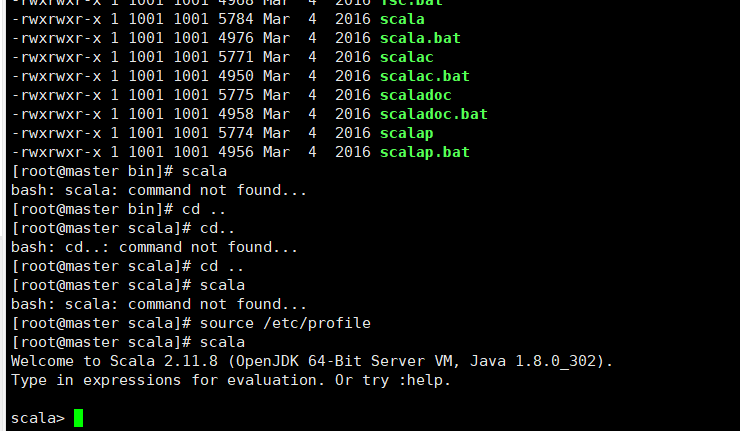Click the green cursor at scala> prompt
This screenshot has height=431, width=740.
tap(78, 418)
